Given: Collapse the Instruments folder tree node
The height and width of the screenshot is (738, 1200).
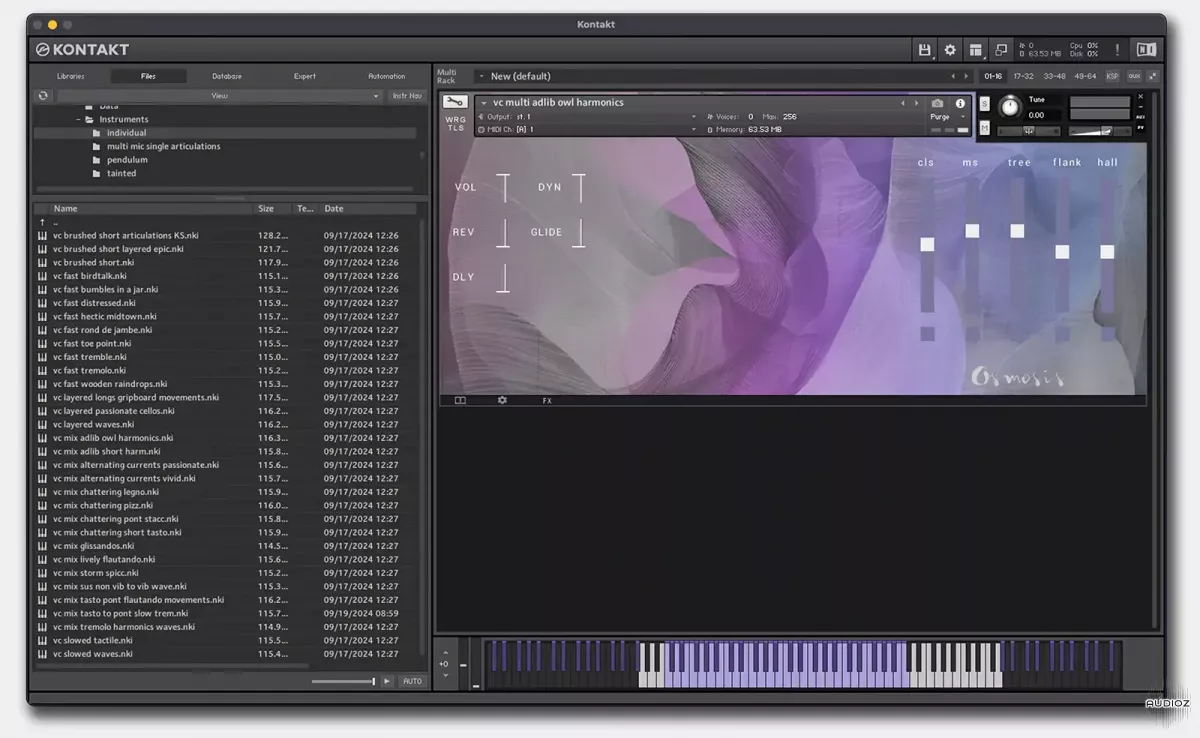Looking at the screenshot, I should point(78,119).
